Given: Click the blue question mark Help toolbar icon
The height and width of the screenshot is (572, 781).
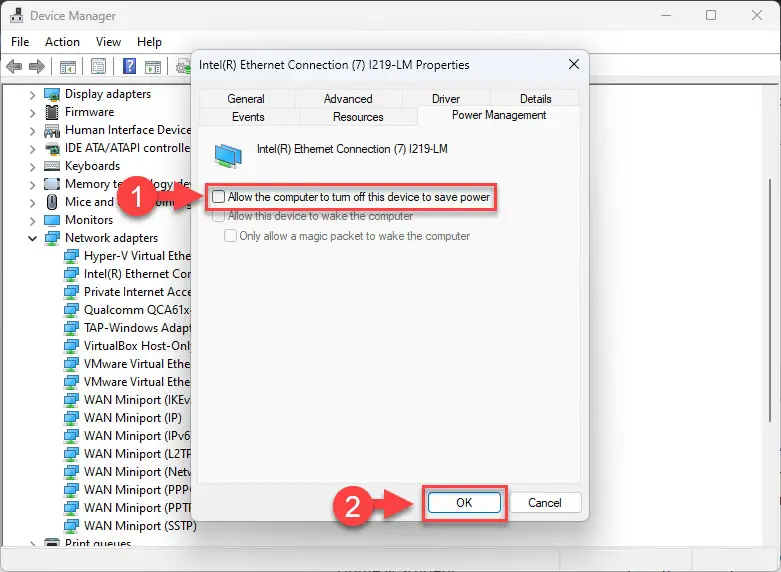Looking at the screenshot, I should 130,66.
